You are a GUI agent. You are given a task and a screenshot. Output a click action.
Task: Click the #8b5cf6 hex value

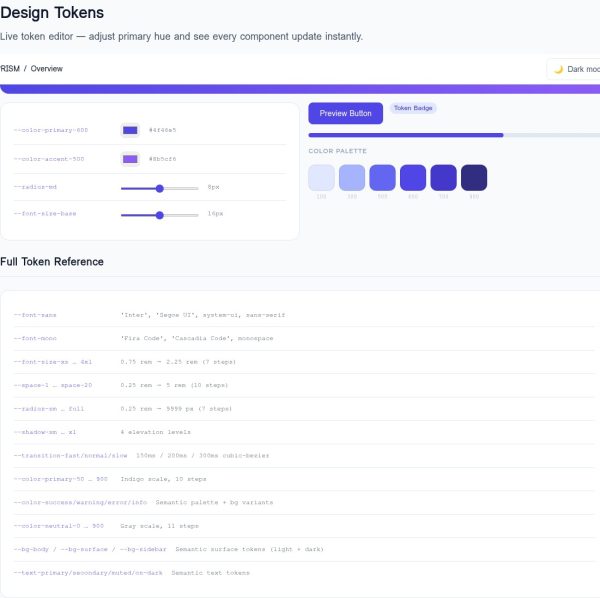pos(163,159)
